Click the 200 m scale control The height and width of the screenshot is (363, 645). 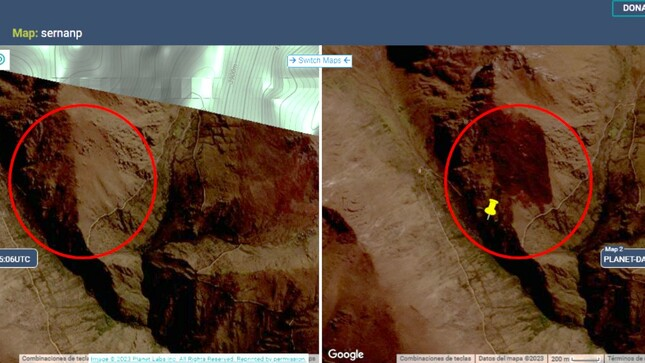(x=576, y=359)
